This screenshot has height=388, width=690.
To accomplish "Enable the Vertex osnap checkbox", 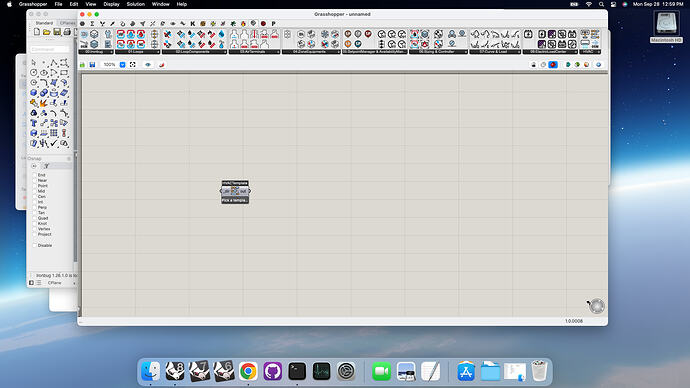I will 34,229.
